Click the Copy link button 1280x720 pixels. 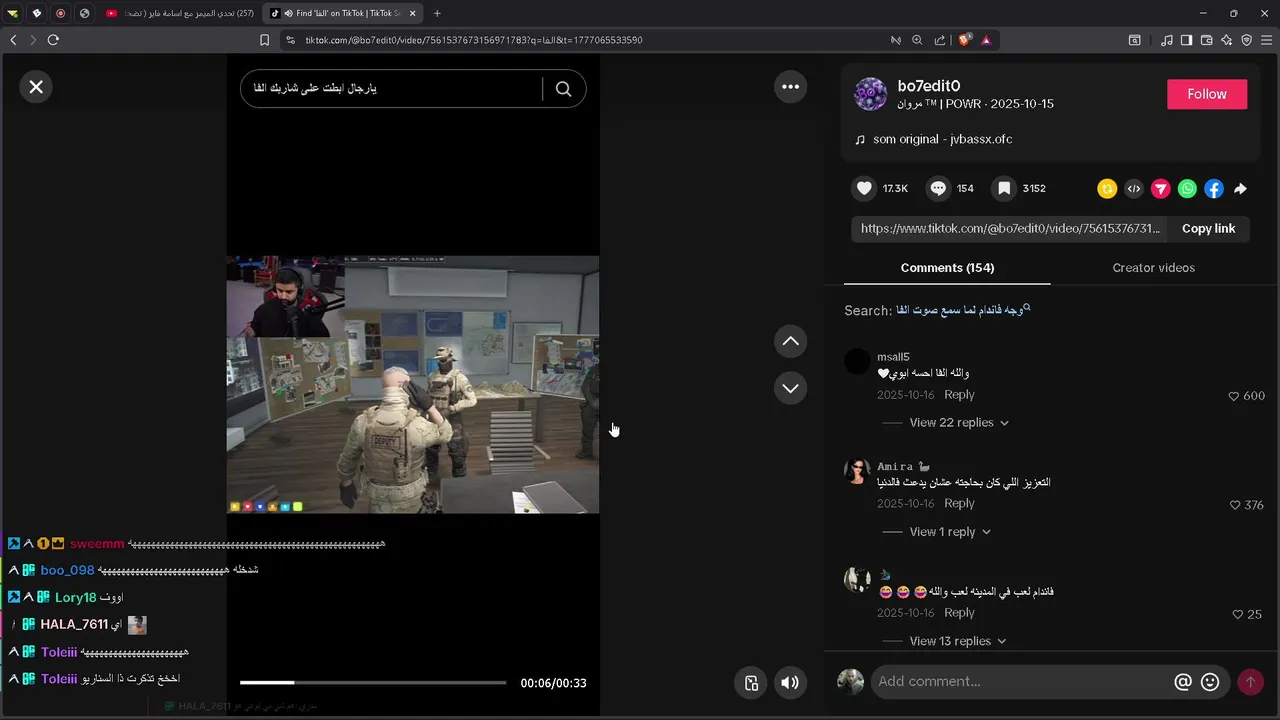[1208, 229]
